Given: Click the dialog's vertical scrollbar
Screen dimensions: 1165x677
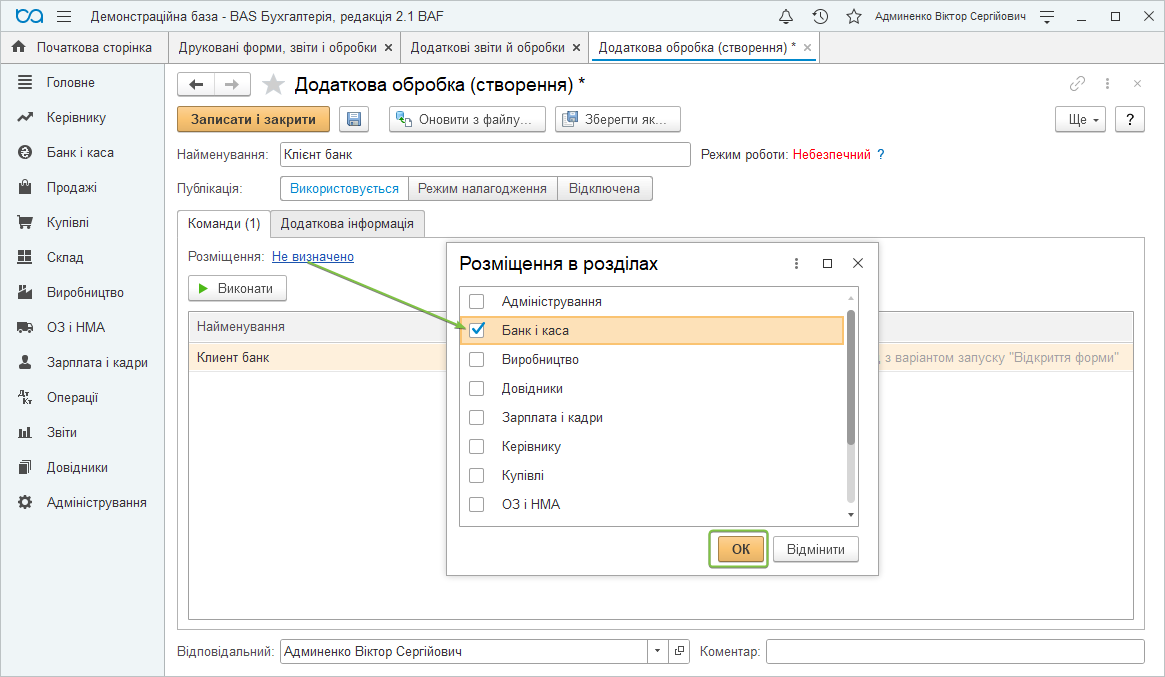Looking at the screenshot, I should (851, 380).
